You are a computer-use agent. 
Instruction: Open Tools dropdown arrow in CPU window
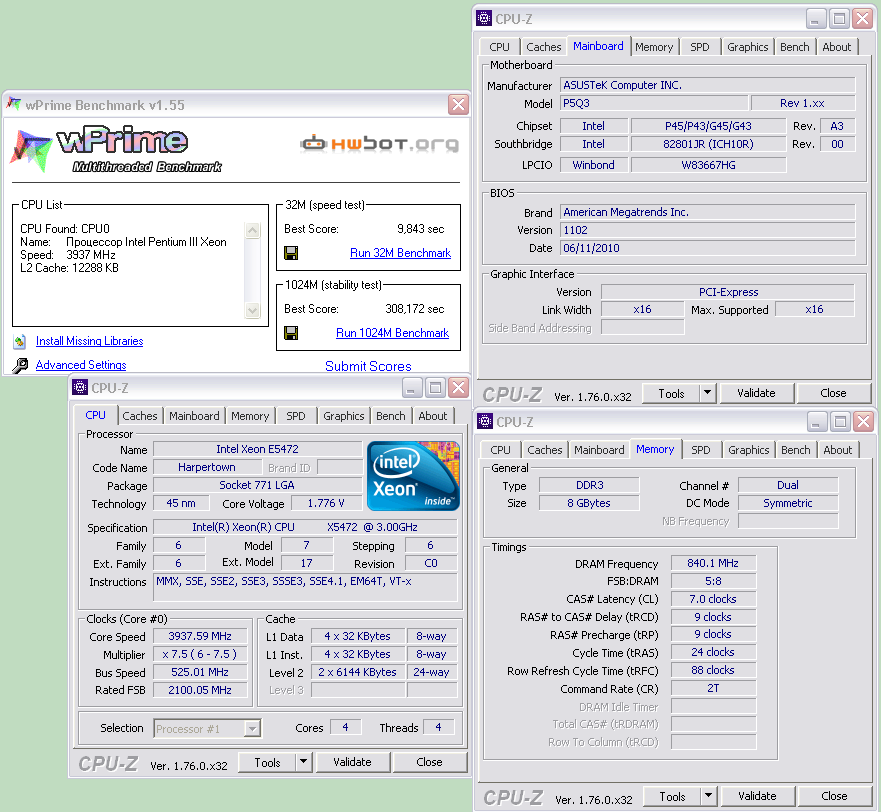click(303, 762)
